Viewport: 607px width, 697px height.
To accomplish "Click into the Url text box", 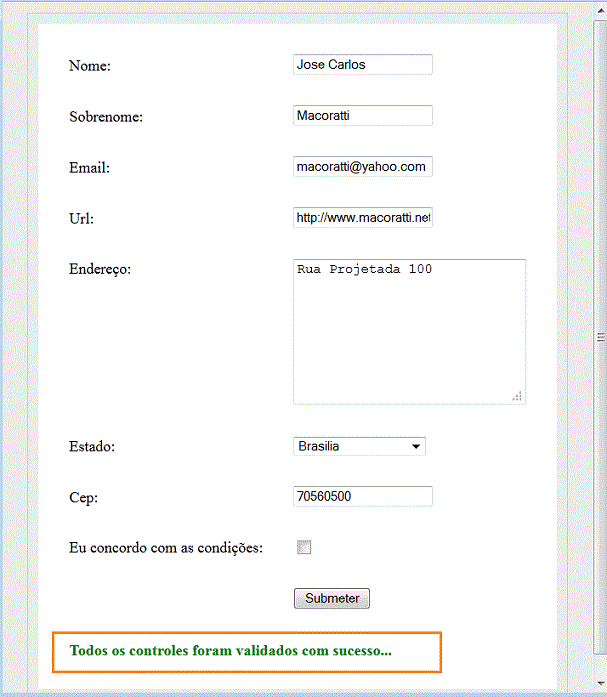I will pos(363,217).
